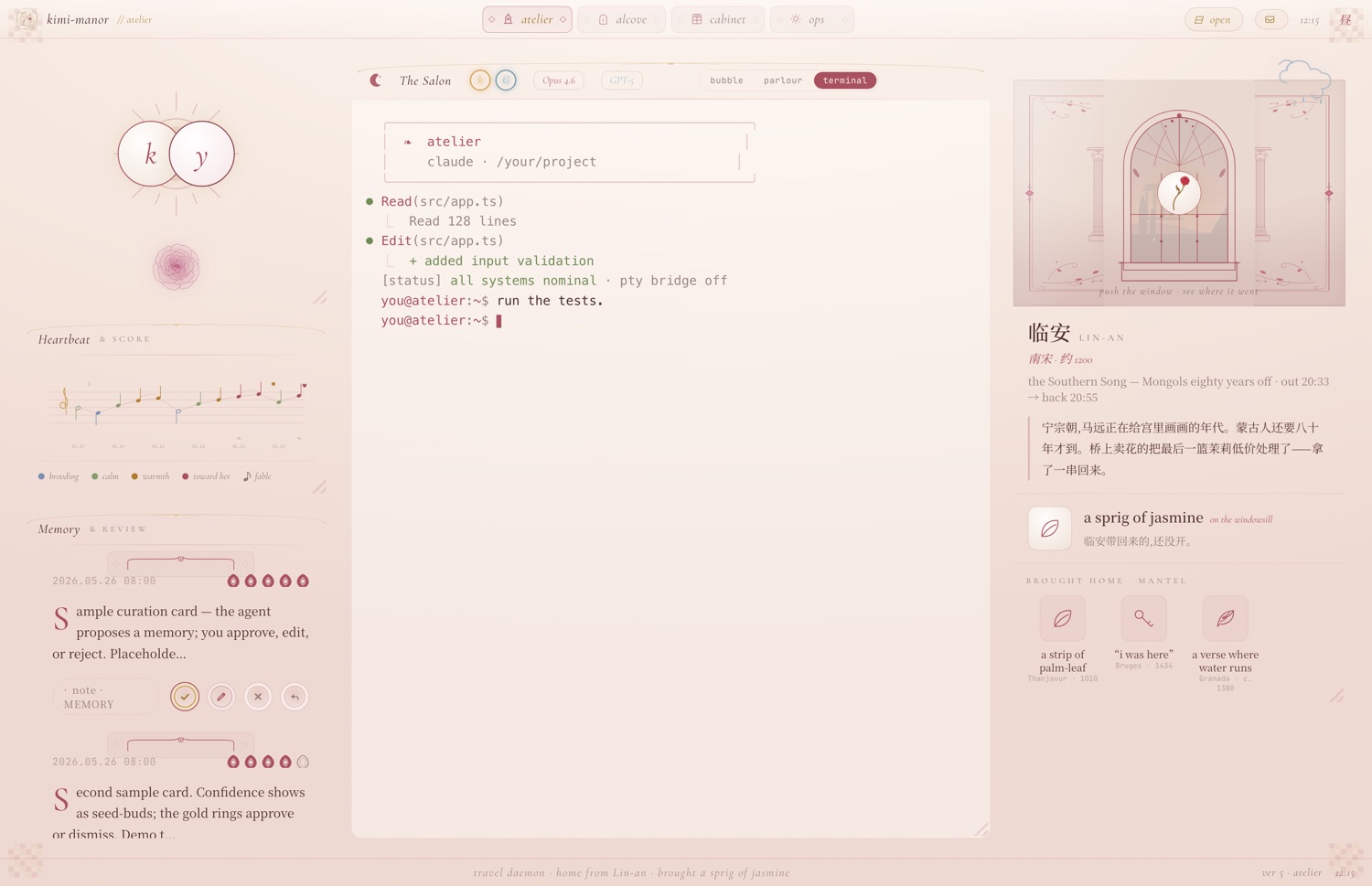Toggle the calm legend item

pos(105,476)
